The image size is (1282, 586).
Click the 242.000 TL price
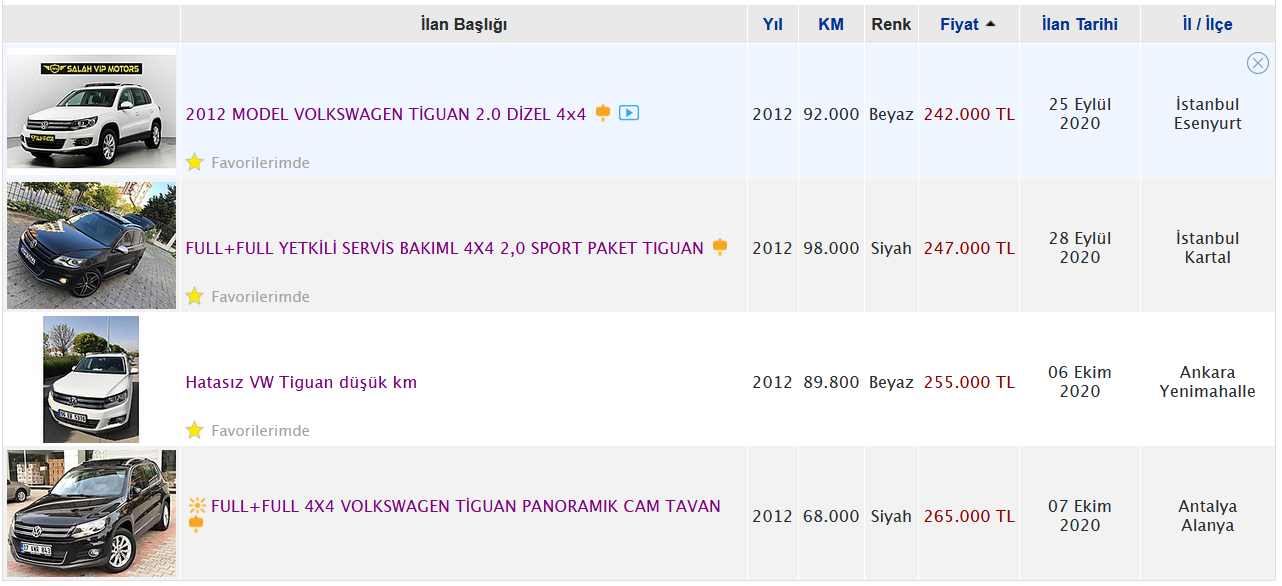tap(969, 114)
